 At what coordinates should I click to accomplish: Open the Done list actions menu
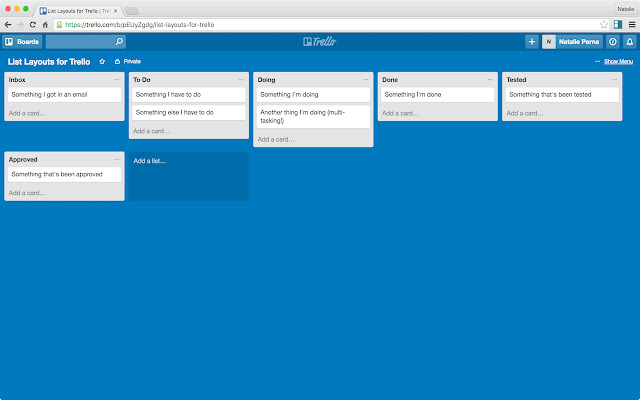(x=490, y=80)
